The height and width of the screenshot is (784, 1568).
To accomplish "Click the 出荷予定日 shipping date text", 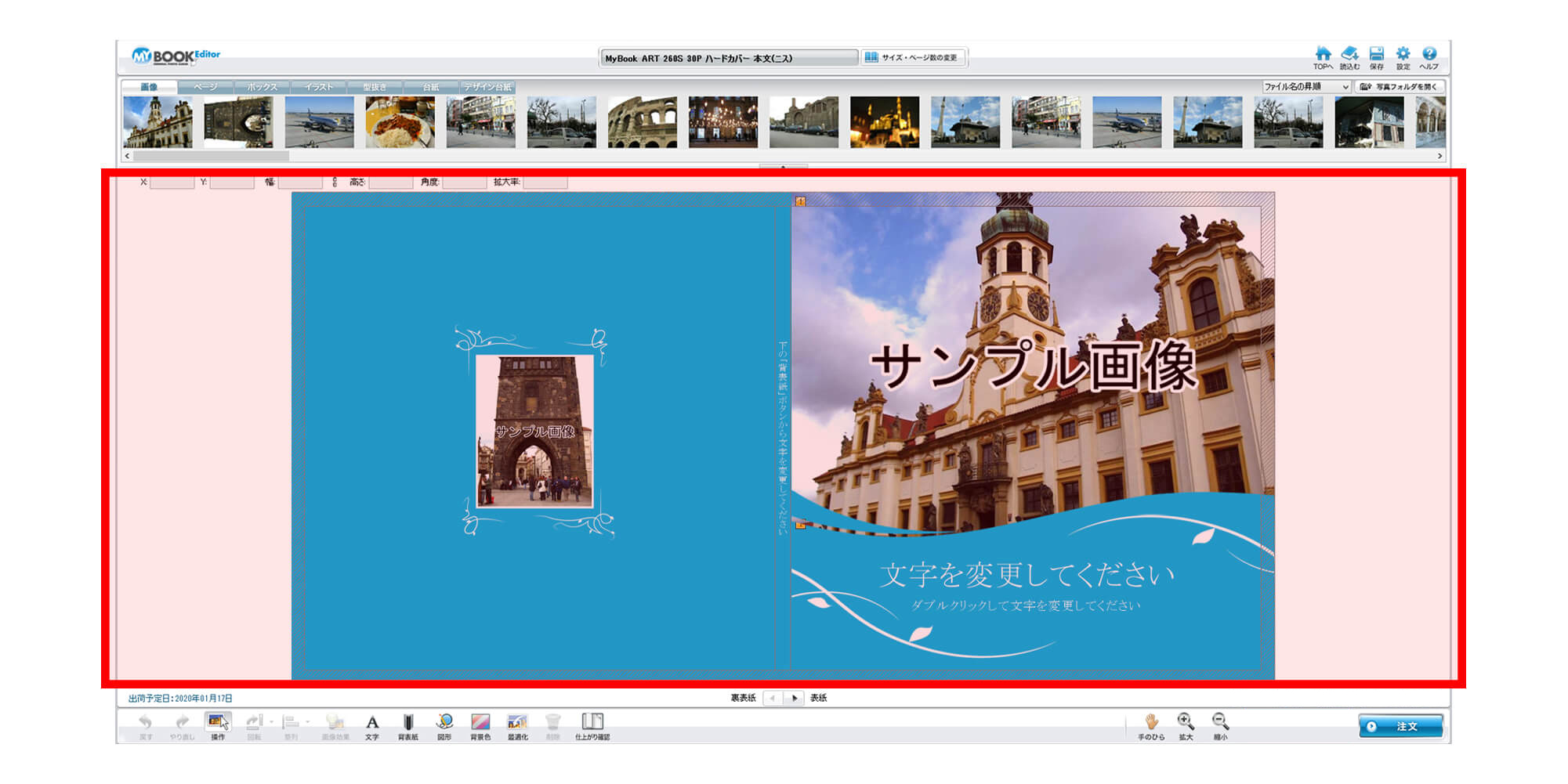I will [180, 698].
